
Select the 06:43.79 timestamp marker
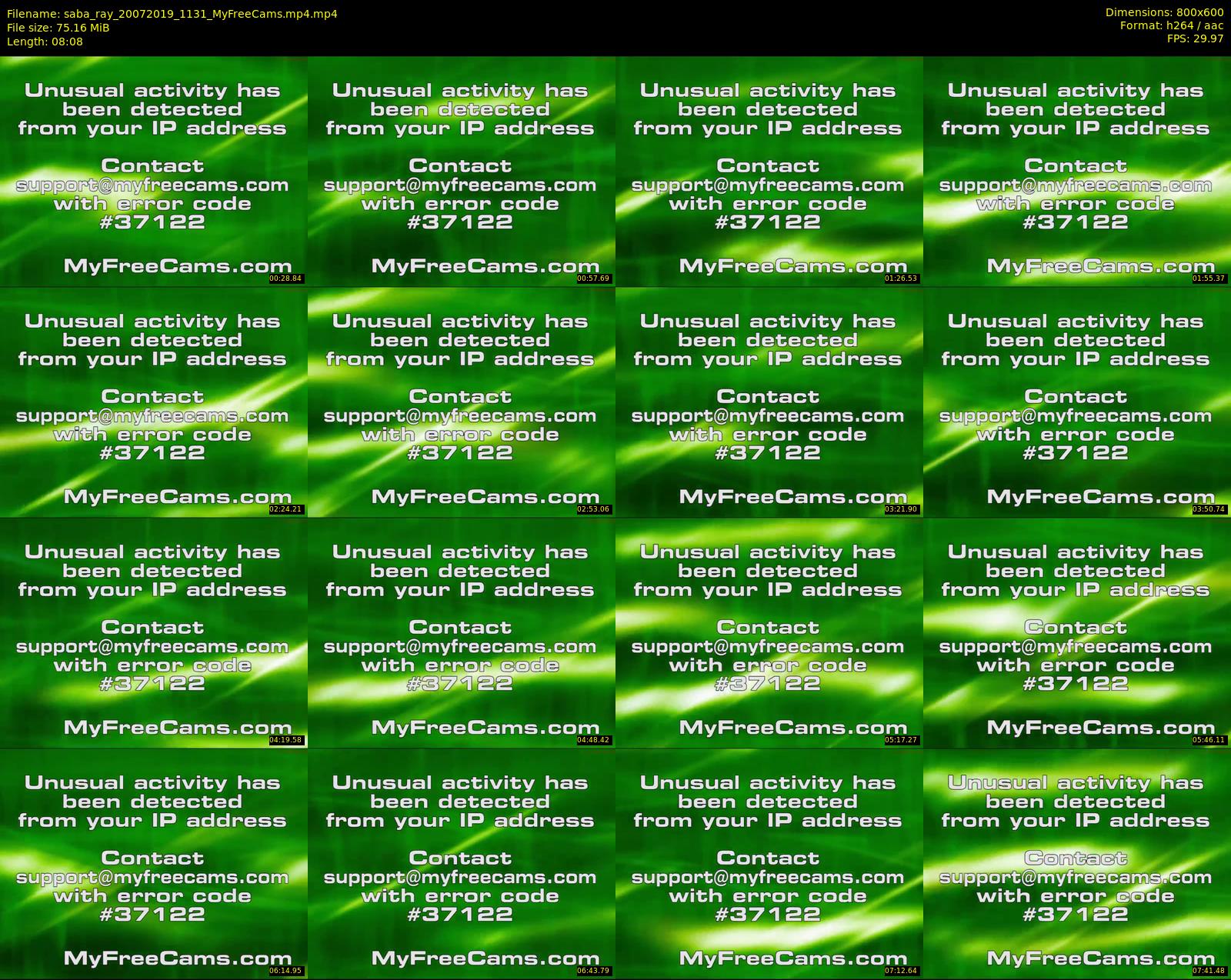click(593, 971)
